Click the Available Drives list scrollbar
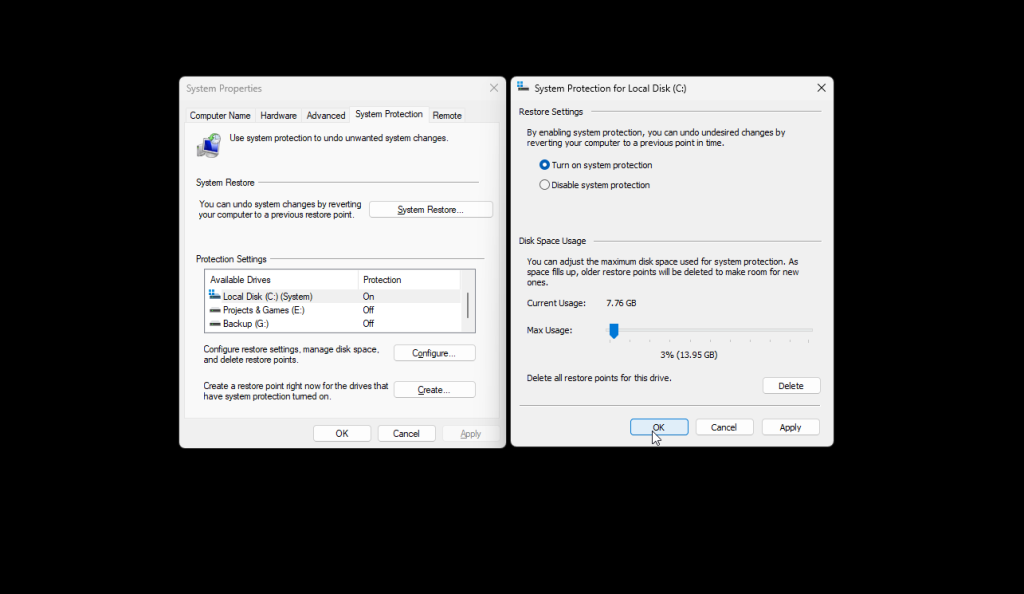Screen dimensions: 1024x594 click(467, 305)
